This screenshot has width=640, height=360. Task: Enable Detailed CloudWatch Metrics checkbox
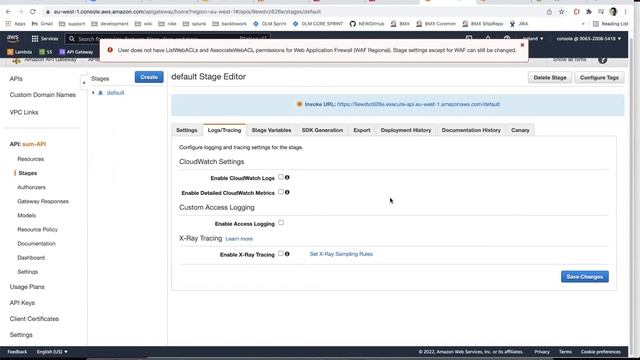pyautogui.click(x=281, y=192)
